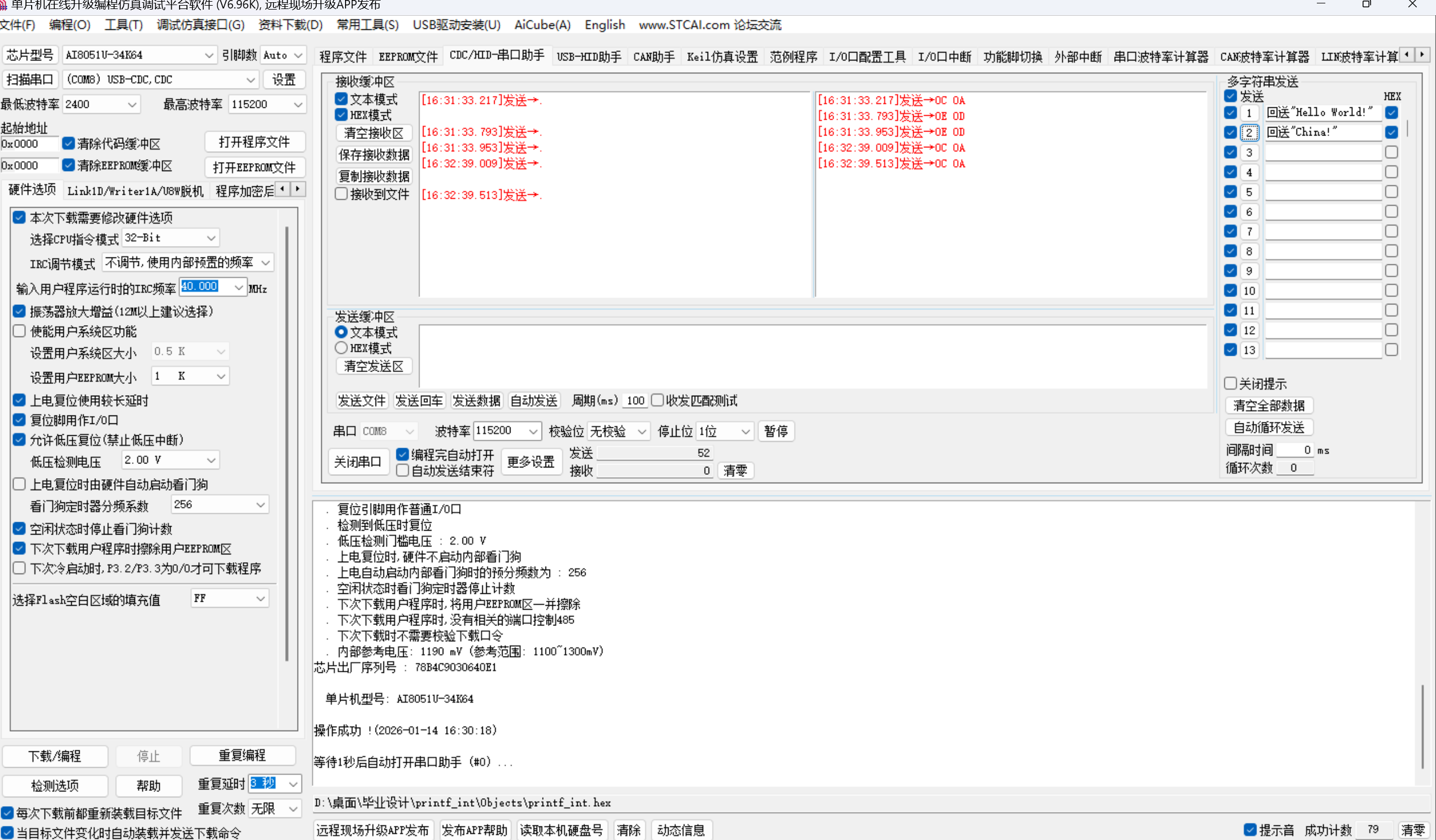Switch to the USB-HID助手 tab
Screen dimensions: 1436x840
click(588, 56)
